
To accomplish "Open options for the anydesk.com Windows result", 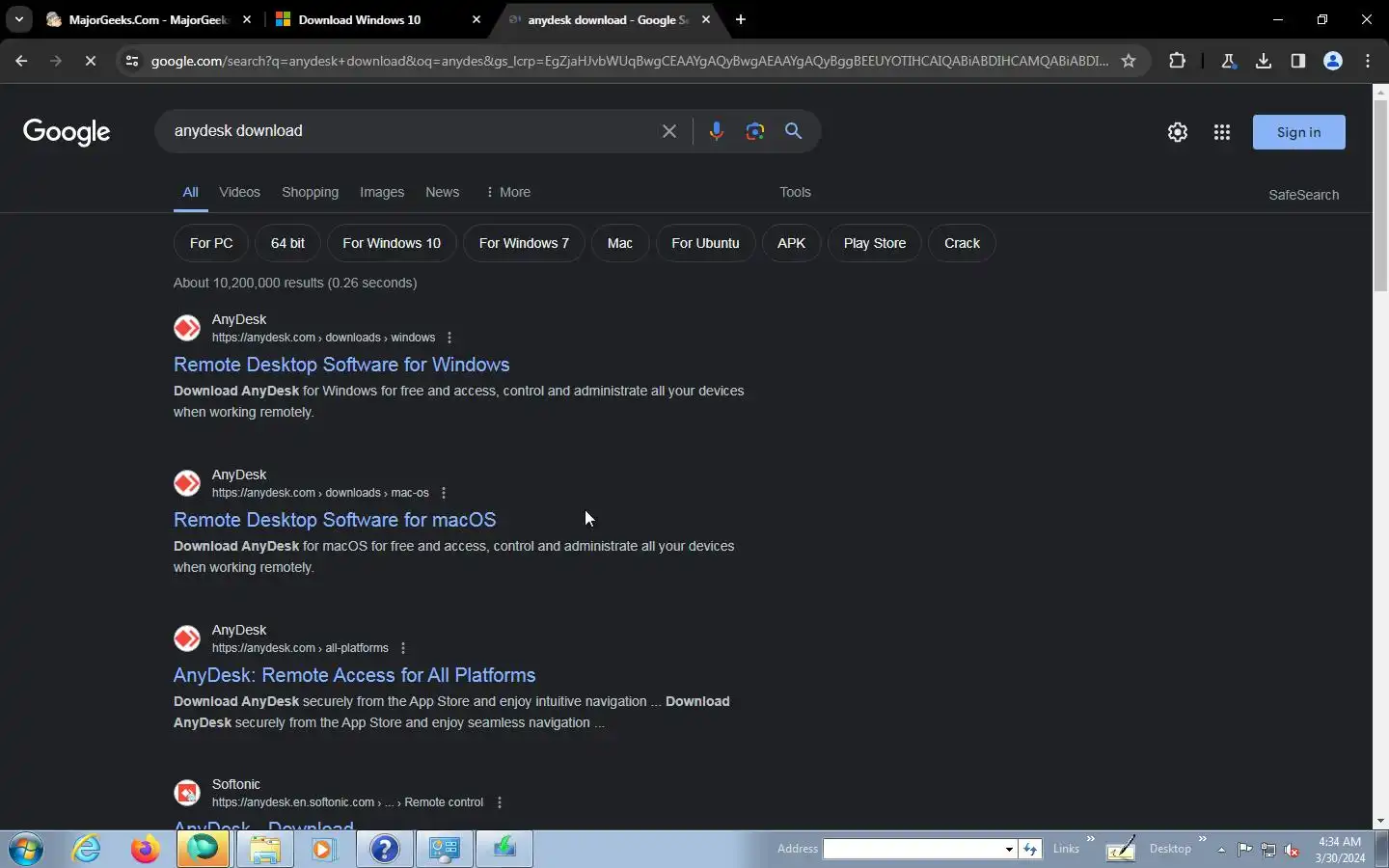I will tap(449, 338).
